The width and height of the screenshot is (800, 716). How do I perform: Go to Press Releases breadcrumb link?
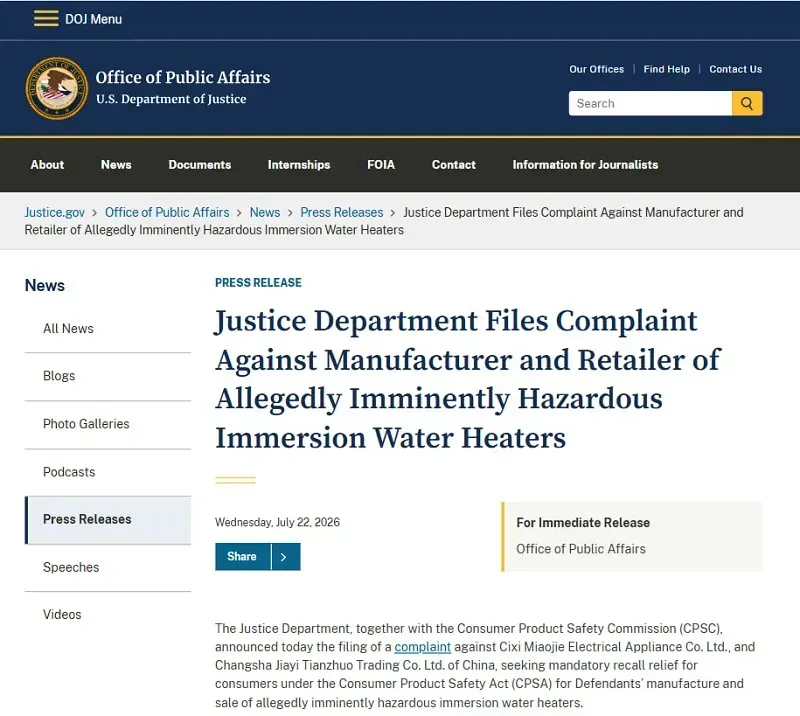click(341, 212)
